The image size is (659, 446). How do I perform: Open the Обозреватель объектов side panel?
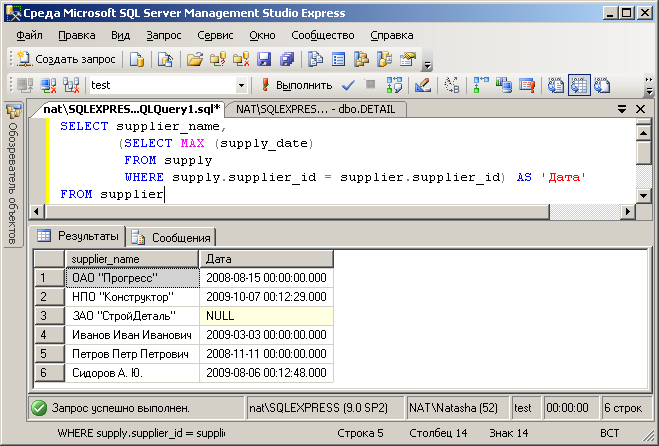pos(13,175)
